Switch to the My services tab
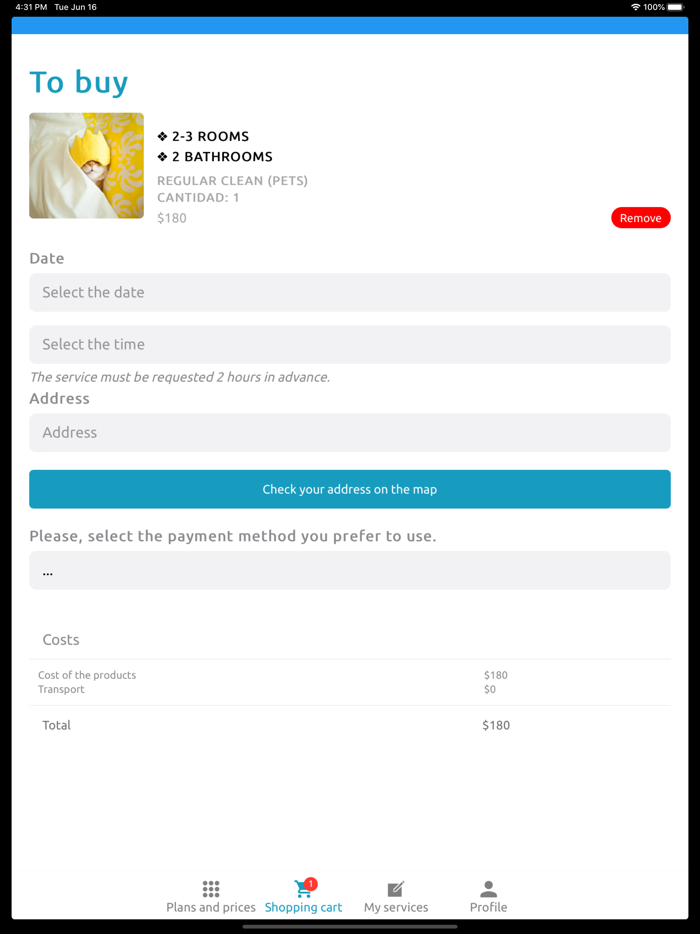The width and height of the screenshot is (700, 934). coord(396,907)
